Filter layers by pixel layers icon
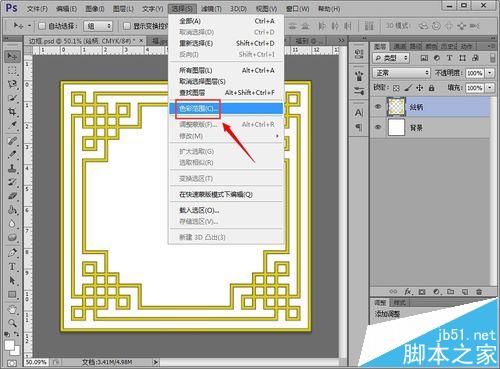This screenshot has height=369, width=500. click(424, 58)
